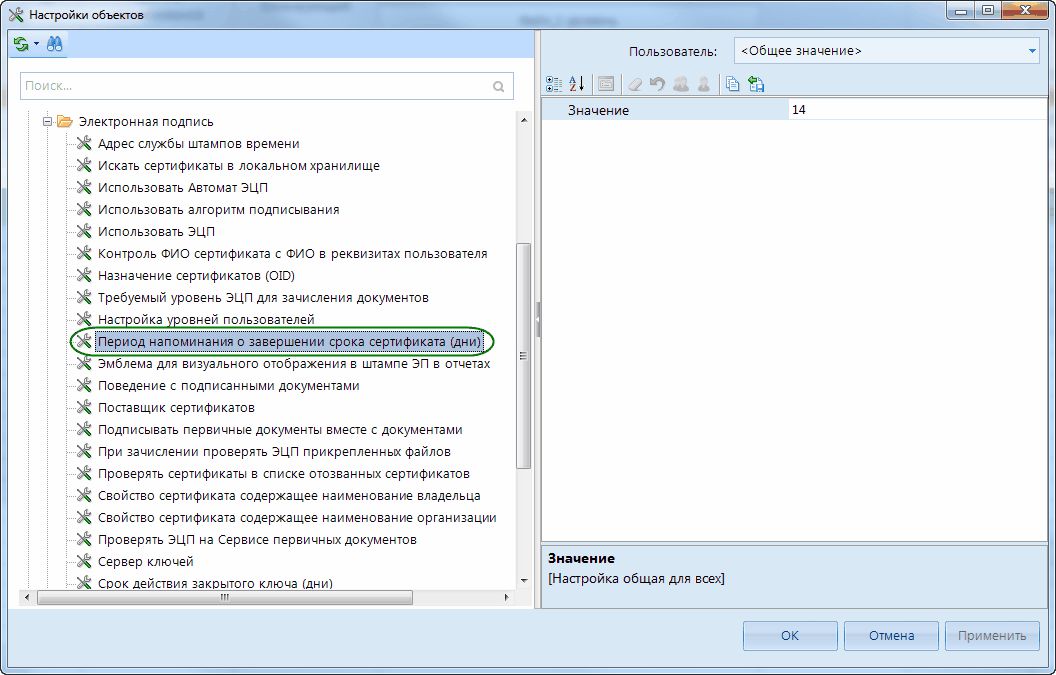
Task: Click the binoculars find icon
Action: [54, 44]
